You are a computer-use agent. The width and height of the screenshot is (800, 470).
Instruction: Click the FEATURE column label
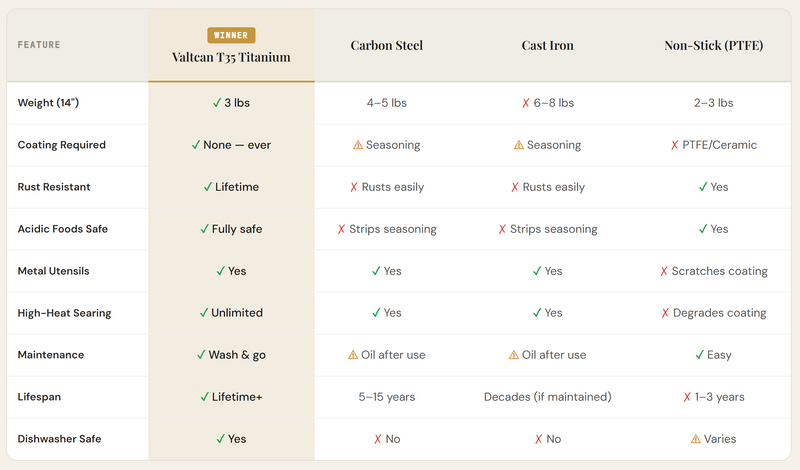point(39,45)
